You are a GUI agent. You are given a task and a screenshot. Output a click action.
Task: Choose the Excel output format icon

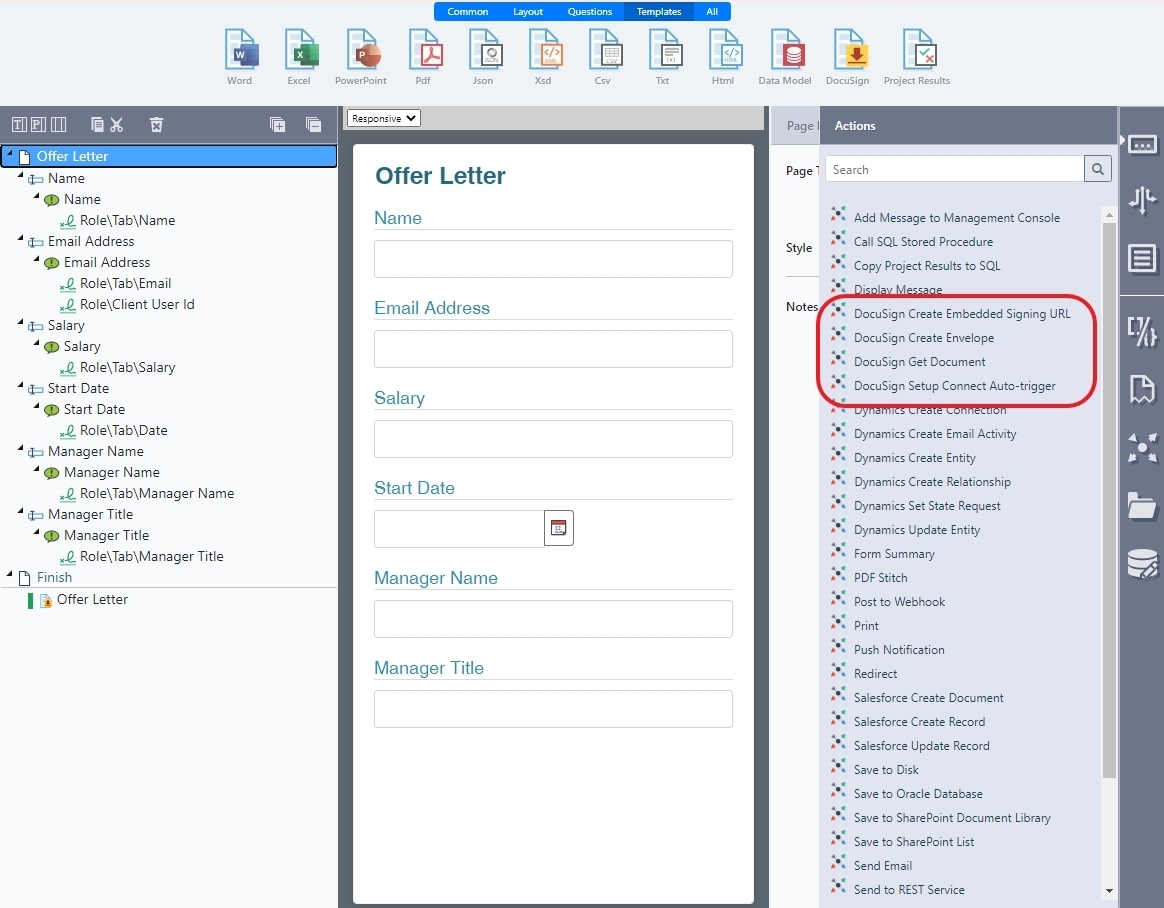(300, 48)
